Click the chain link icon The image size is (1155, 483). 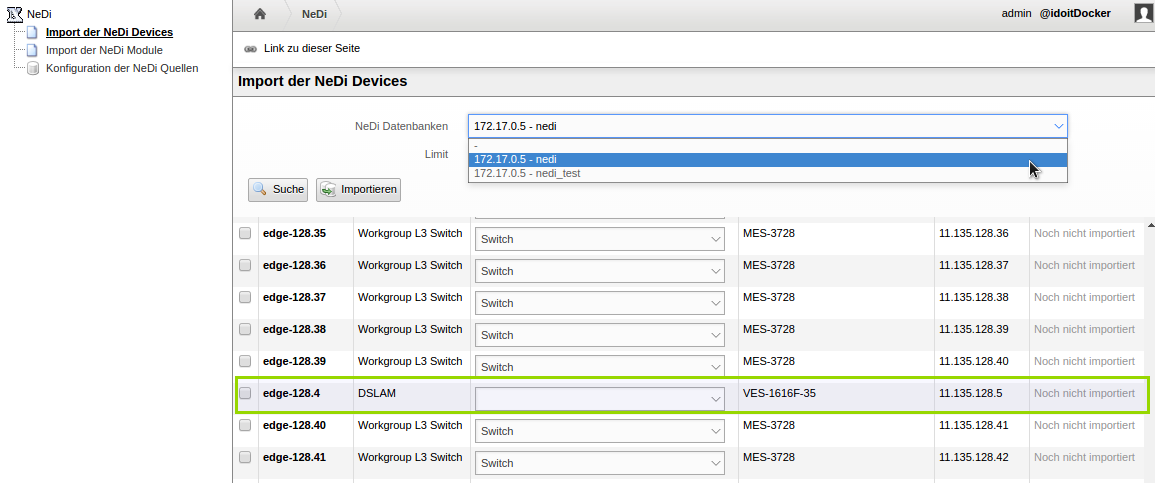point(250,49)
